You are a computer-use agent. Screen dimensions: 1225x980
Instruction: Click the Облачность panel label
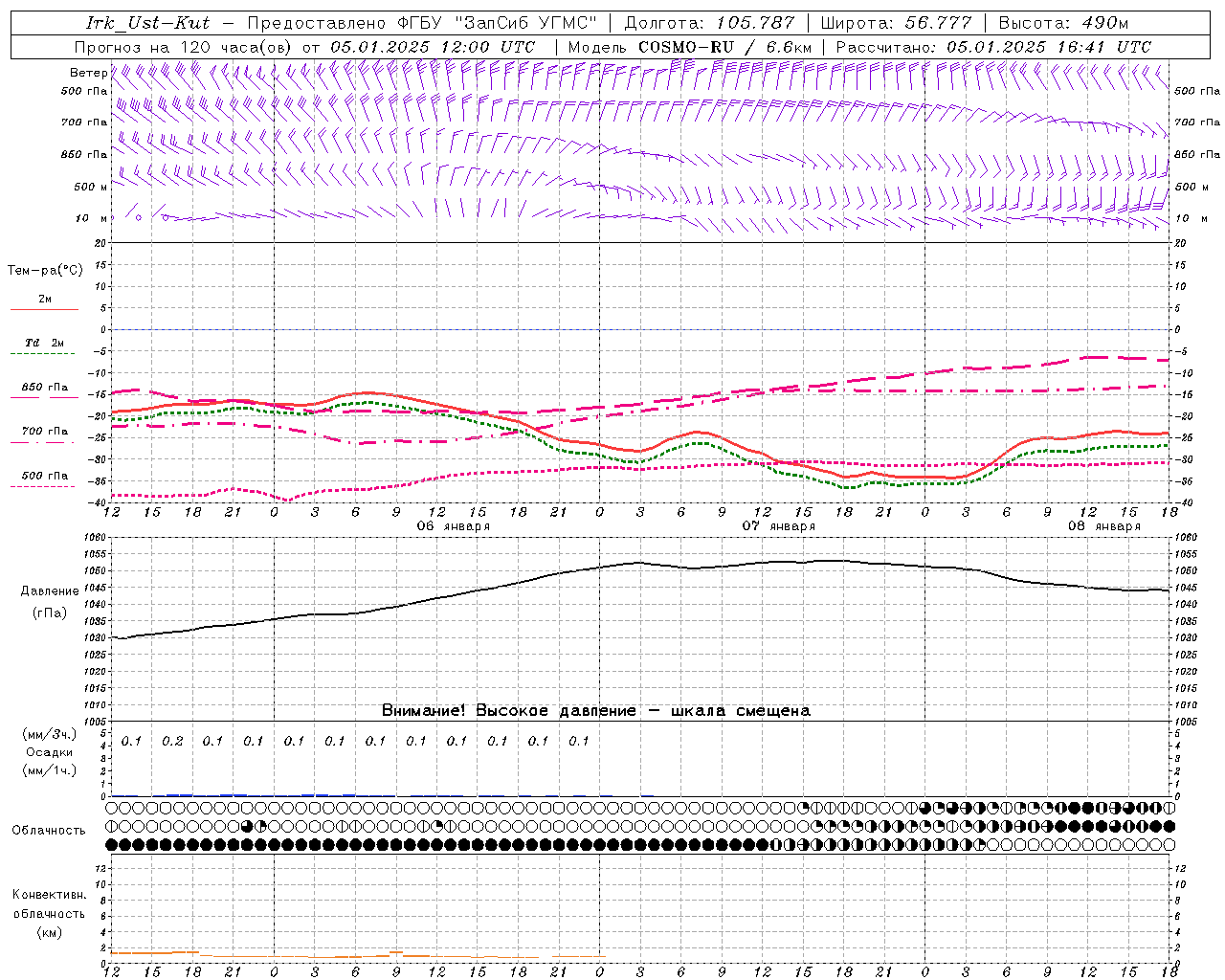point(49,831)
